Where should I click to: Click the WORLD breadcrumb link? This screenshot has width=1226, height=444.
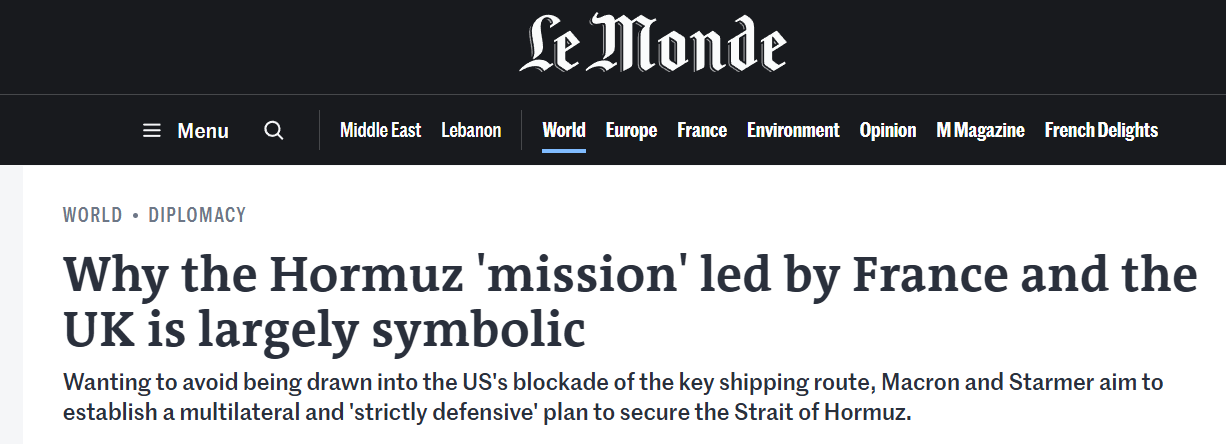click(92, 215)
